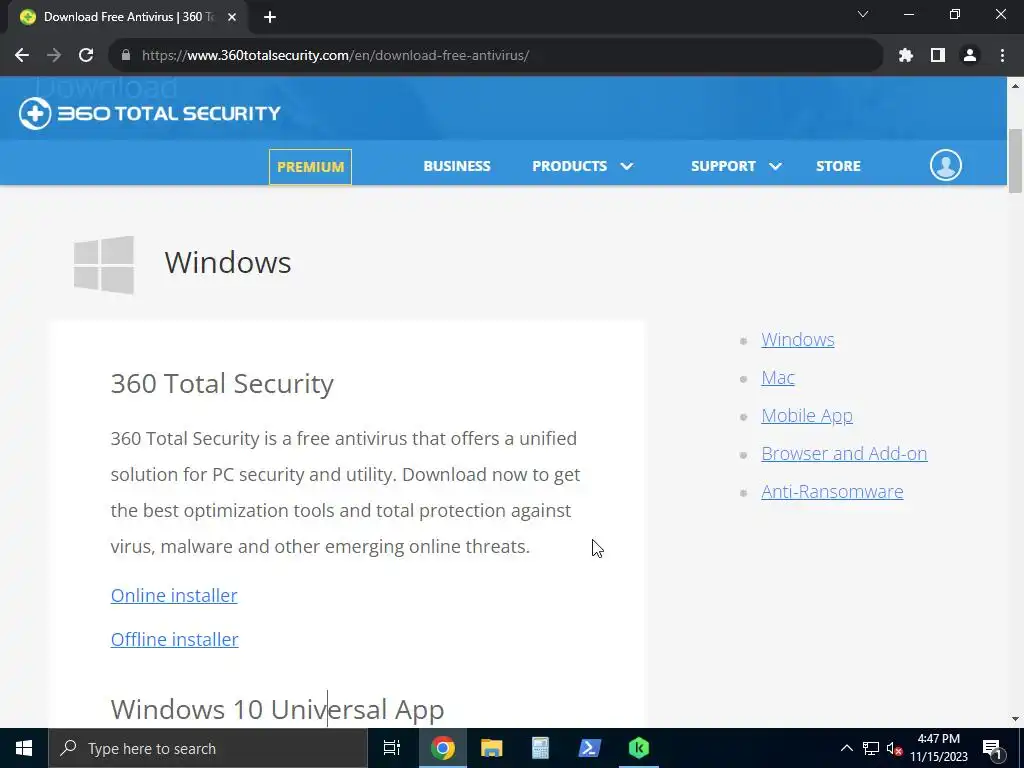Click the Online installer link
The width and height of the screenshot is (1024, 768).
174,596
